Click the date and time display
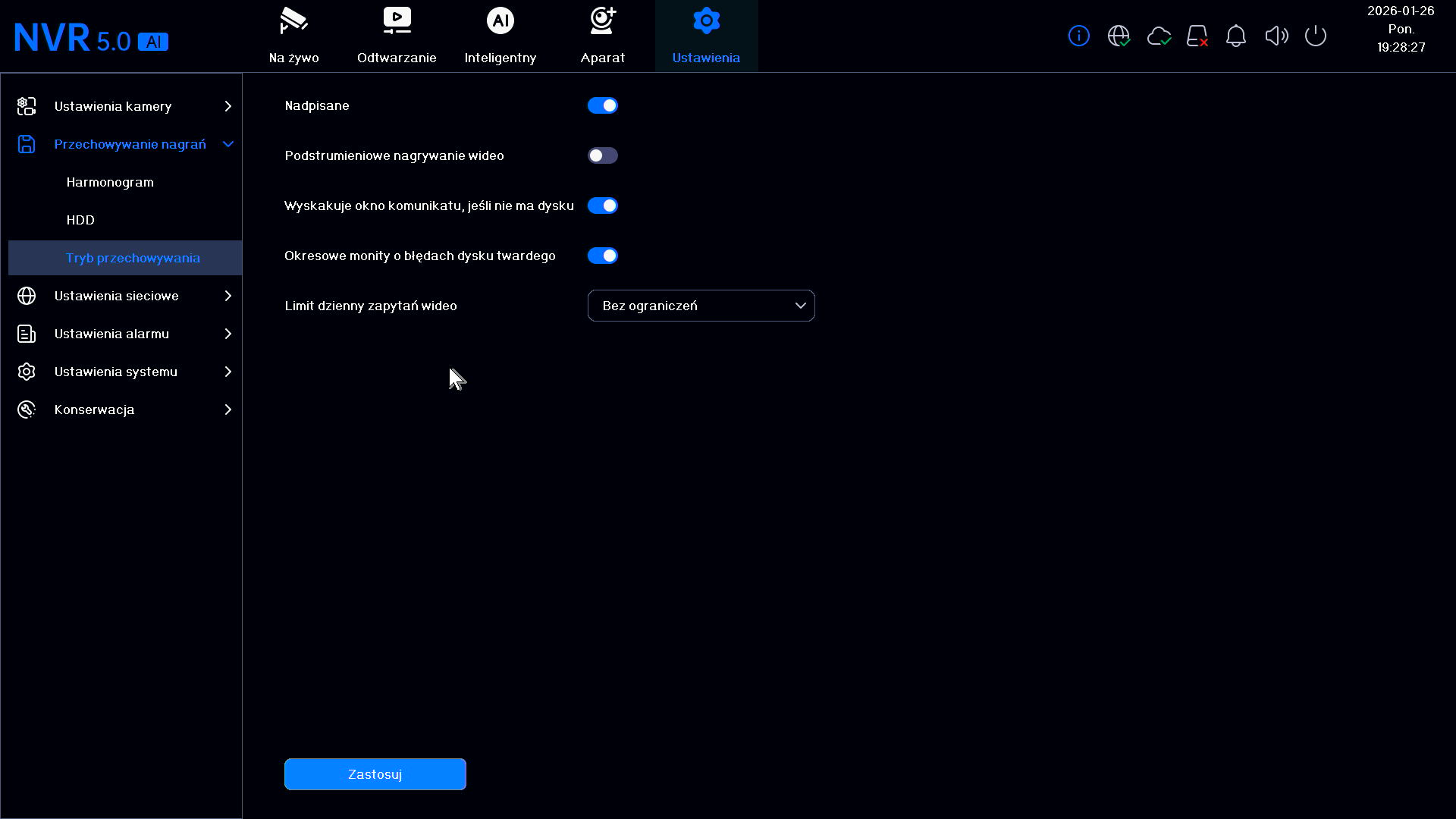Viewport: 1456px width, 819px height. (1401, 29)
